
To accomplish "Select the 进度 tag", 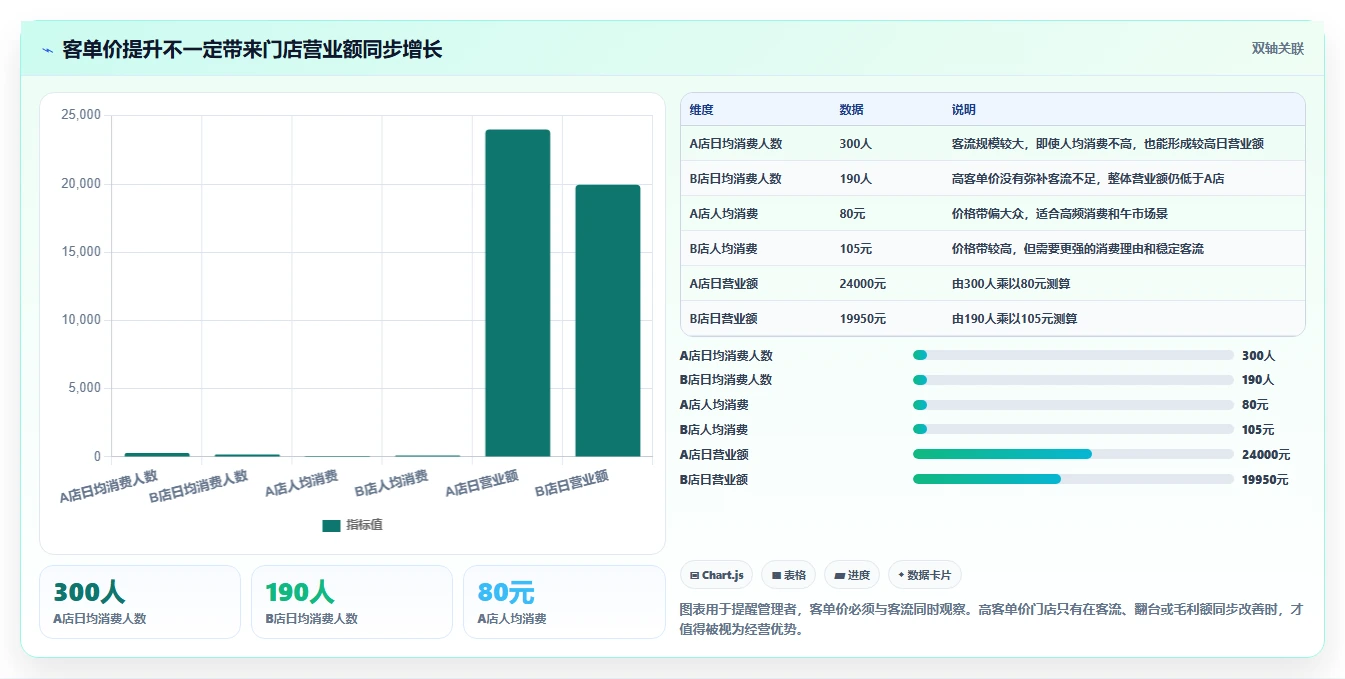I will click(x=852, y=575).
